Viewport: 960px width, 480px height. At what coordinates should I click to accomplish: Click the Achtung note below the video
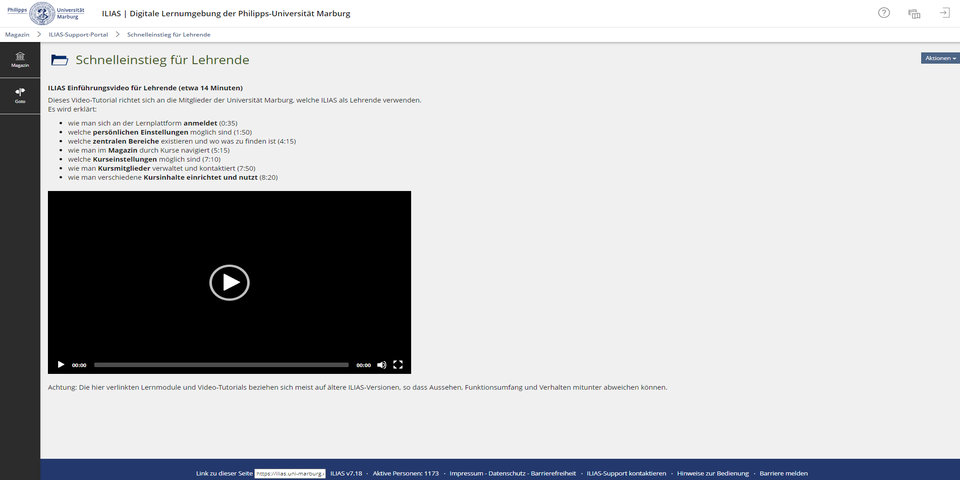pyautogui.click(x=358, y=388)
